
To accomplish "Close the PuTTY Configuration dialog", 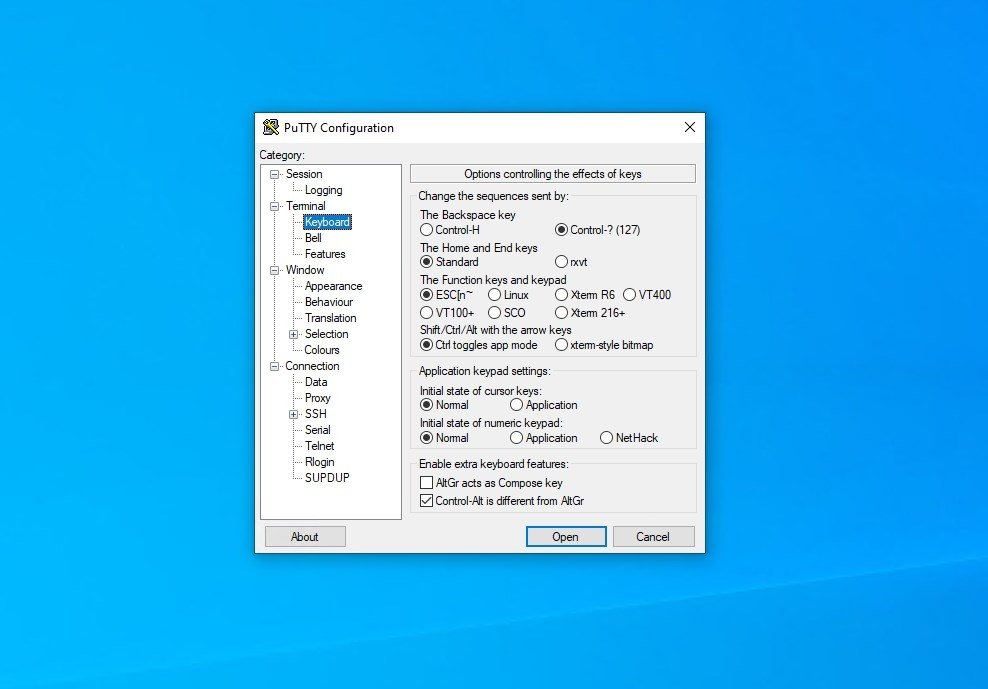I will [690, 127].
